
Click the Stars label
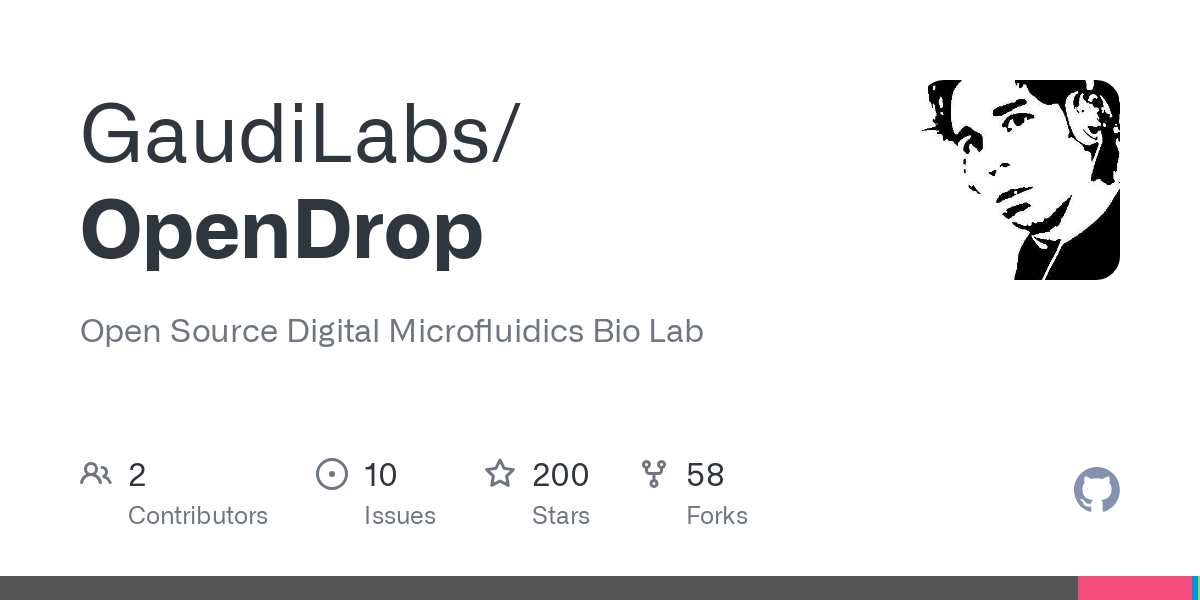561,516
